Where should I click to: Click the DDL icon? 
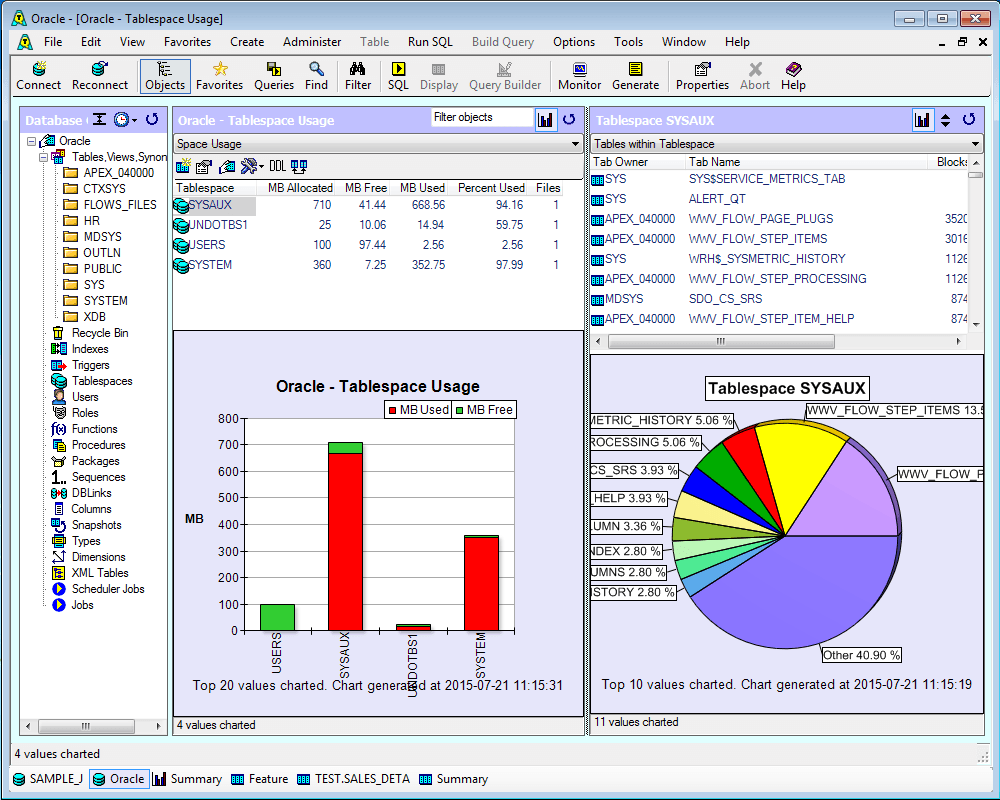tap(277, 167)
